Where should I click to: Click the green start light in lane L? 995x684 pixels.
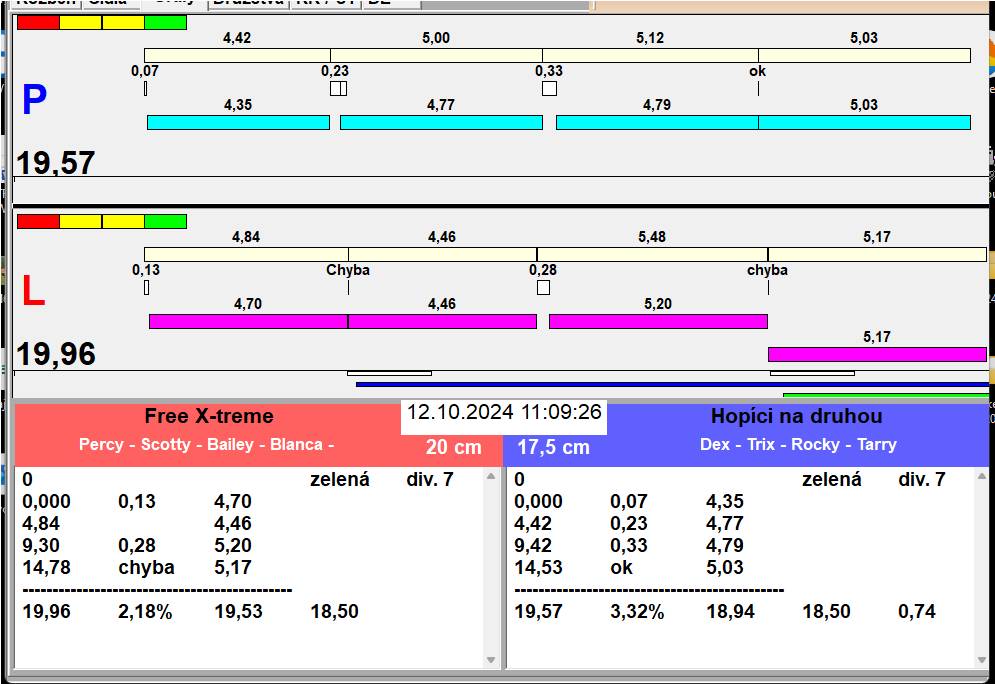(x=165, y=221)
